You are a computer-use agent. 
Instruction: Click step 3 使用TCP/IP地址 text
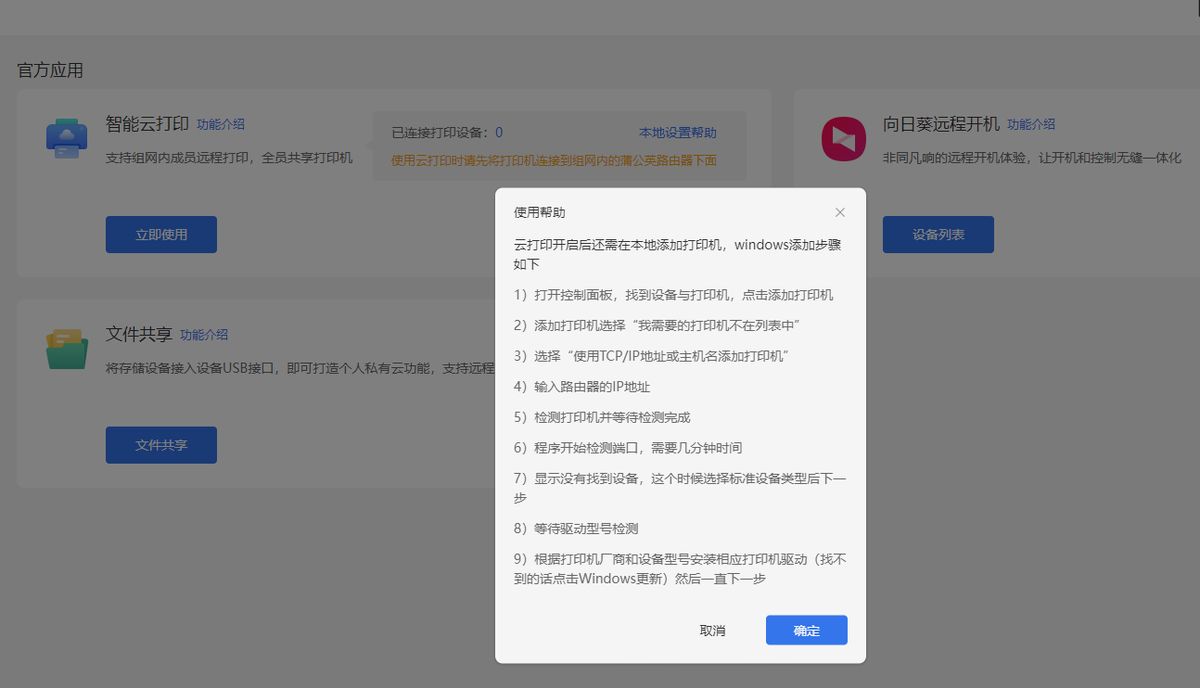[x=652, y=356]
